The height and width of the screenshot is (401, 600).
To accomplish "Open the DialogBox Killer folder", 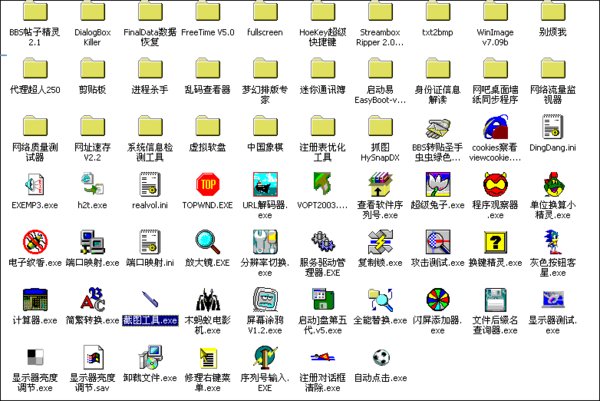I will (x=92, y=11).
